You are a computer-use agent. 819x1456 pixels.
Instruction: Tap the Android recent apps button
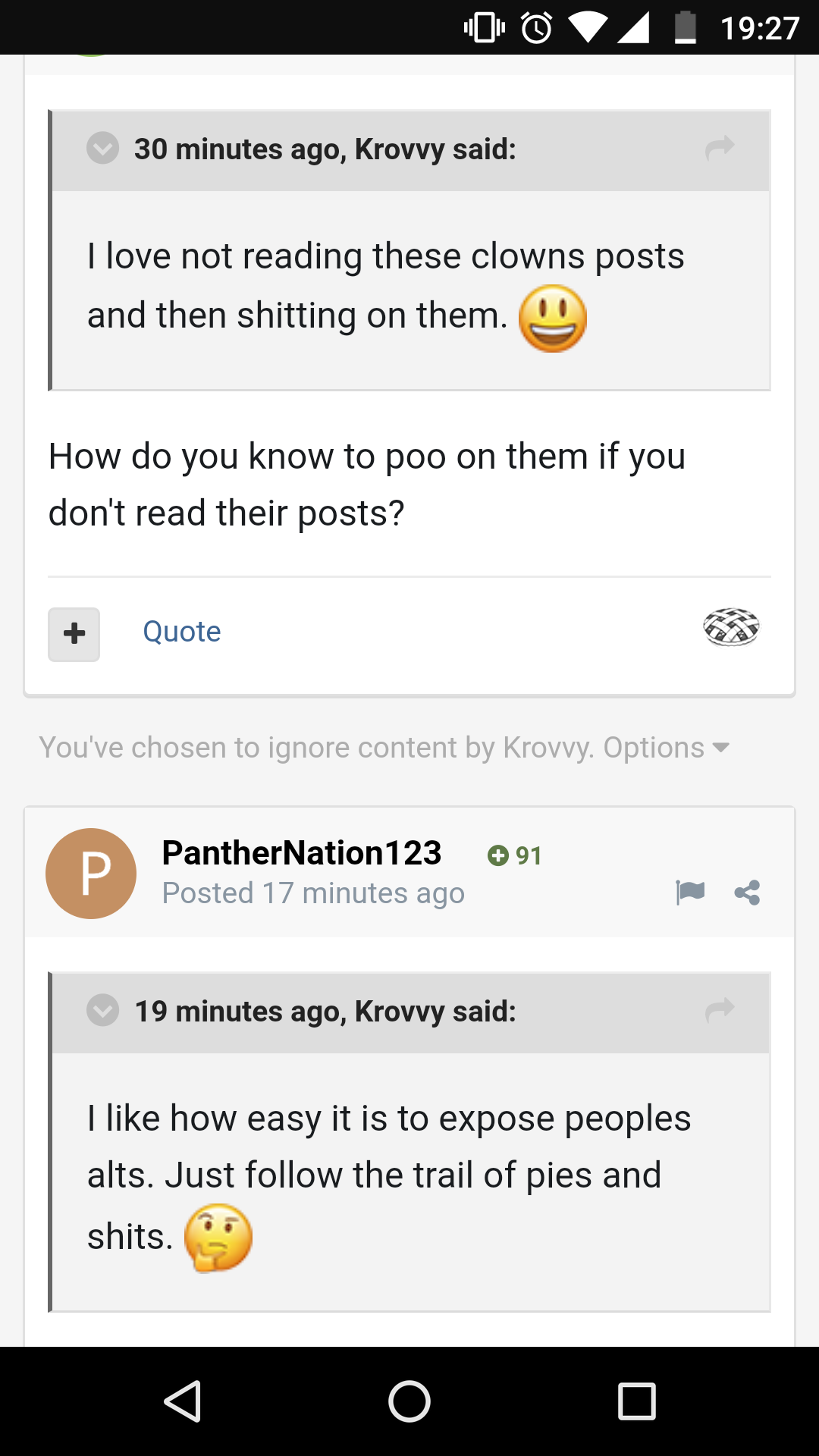(x=637, y=1401)
